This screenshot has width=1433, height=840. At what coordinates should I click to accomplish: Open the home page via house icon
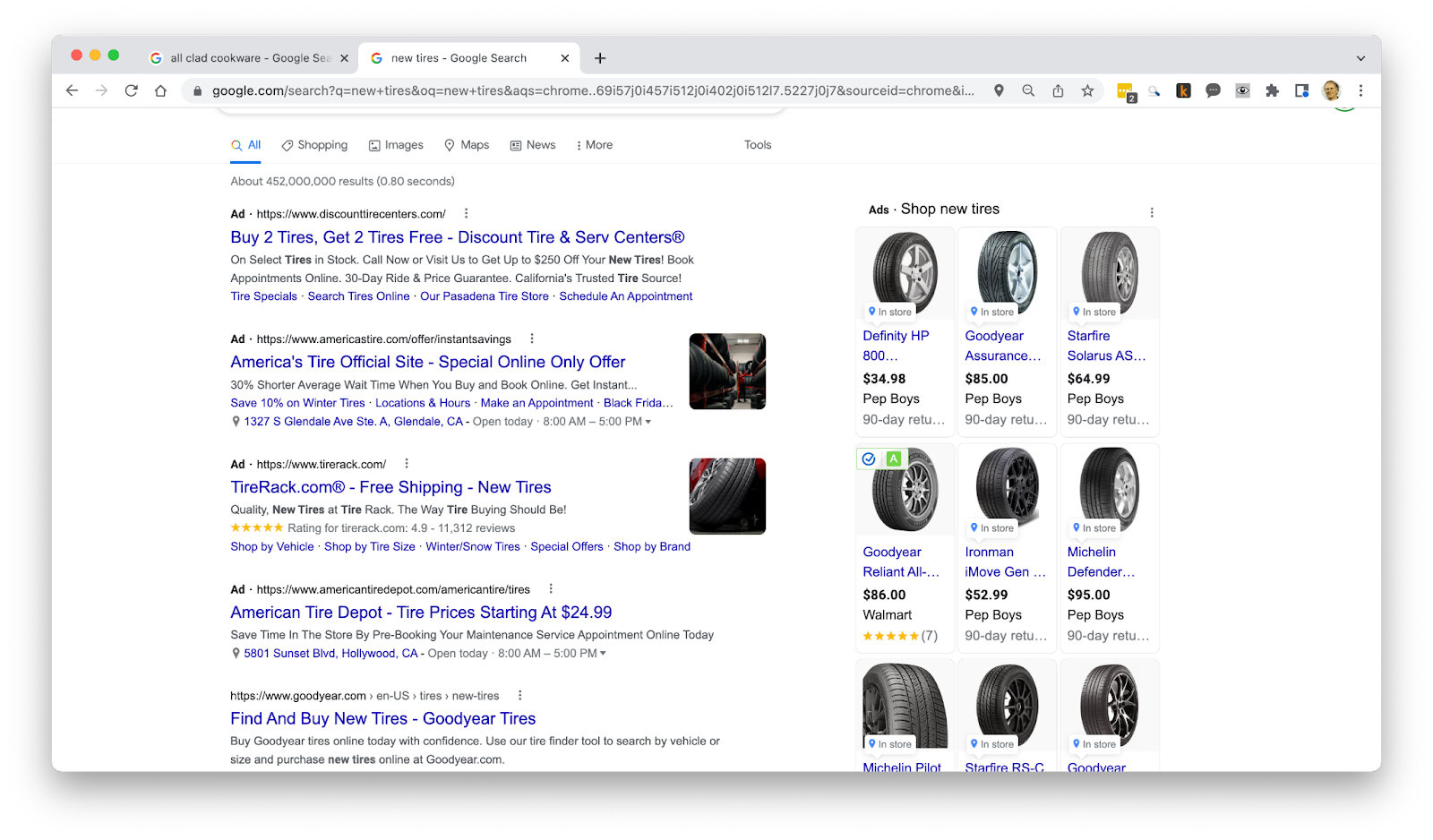coord(160,90)
